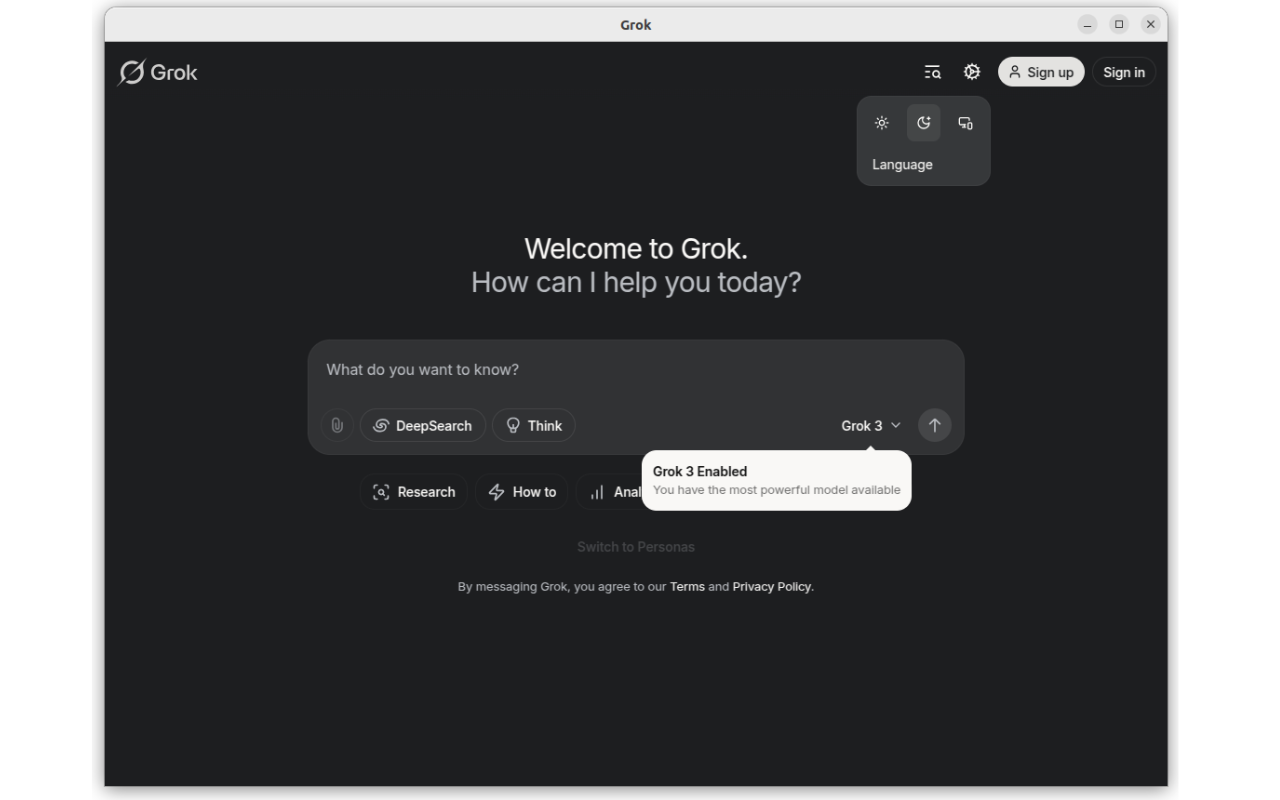Click the paperclip attachment icon
This screenshot has width=1280, height=800.
tap(336, 425)
